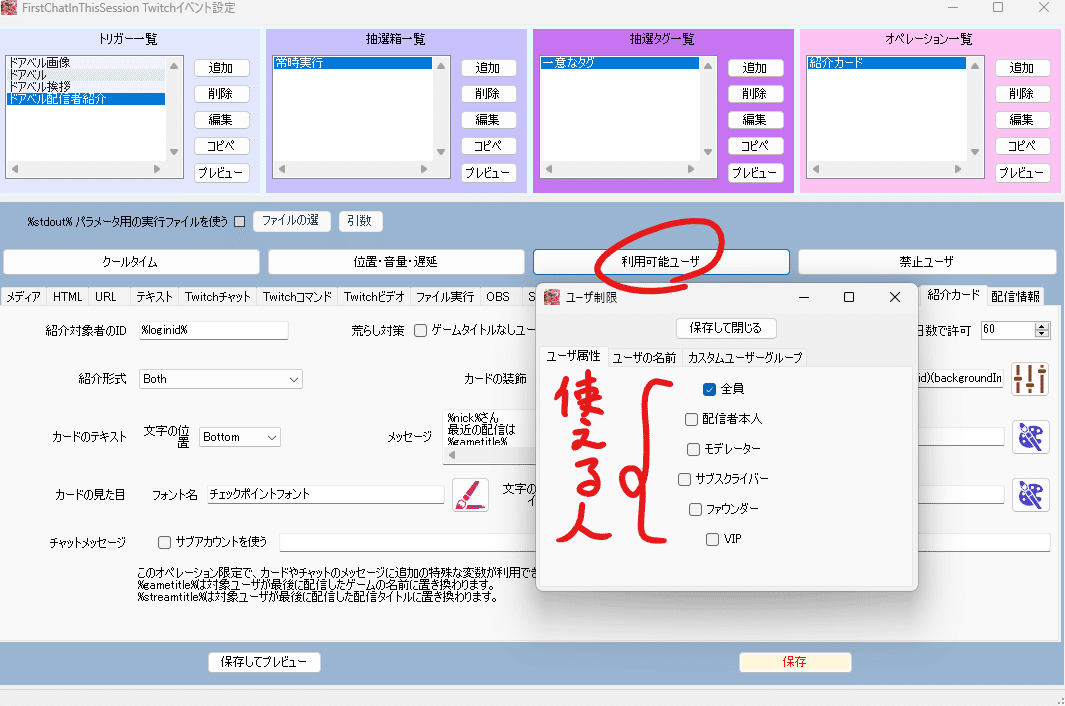Screen dimensions: 1065x706
Task: Click 編集 in the lottery tag panel
Action: point(755,120)
